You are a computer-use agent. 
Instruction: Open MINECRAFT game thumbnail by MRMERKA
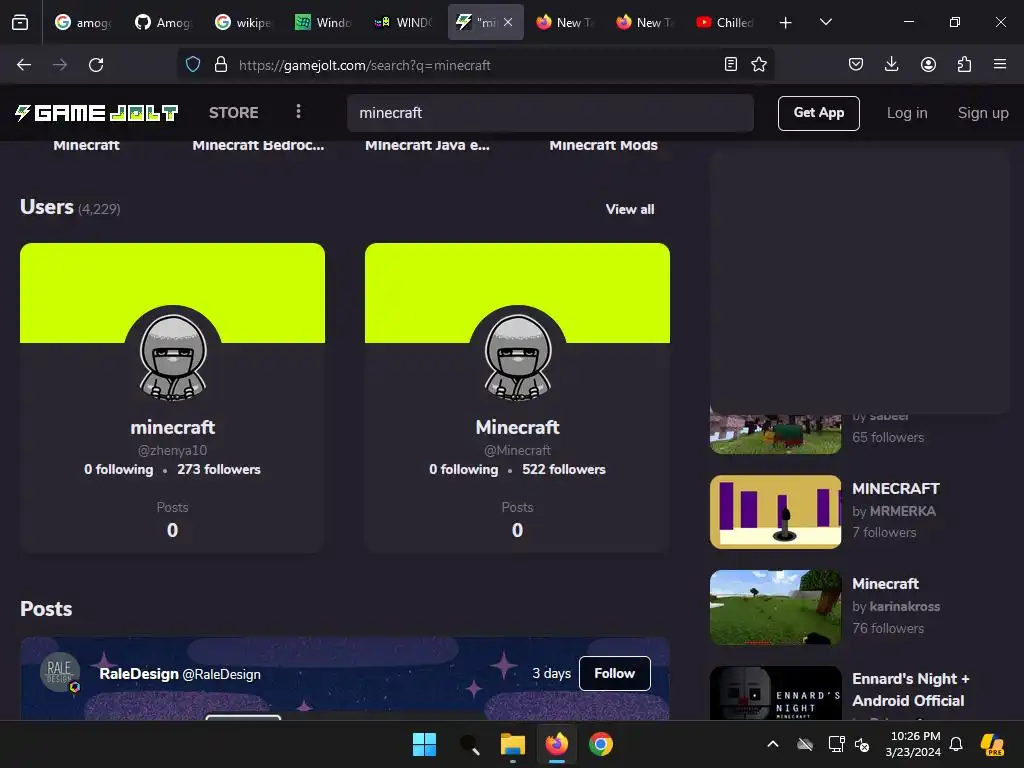tap(775, 512)
